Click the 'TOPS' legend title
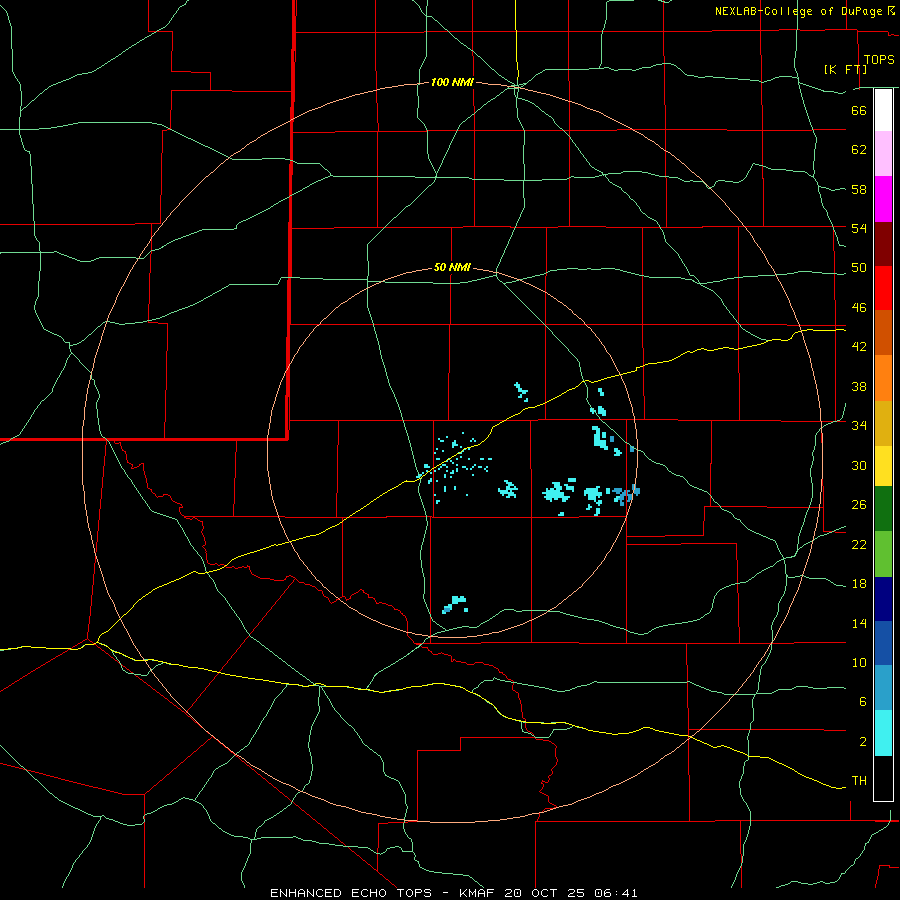 (879, 60)
